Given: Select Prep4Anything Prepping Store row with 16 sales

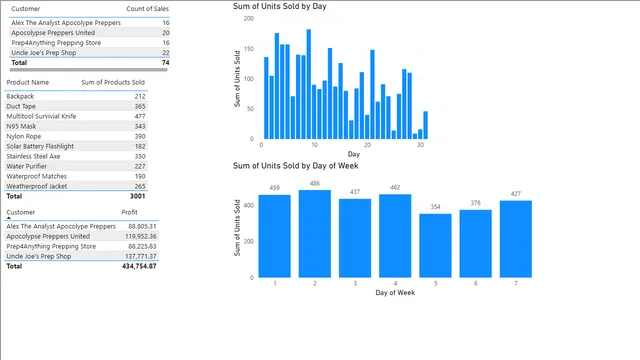Looking at the screenshot, I should coord(89,43).
